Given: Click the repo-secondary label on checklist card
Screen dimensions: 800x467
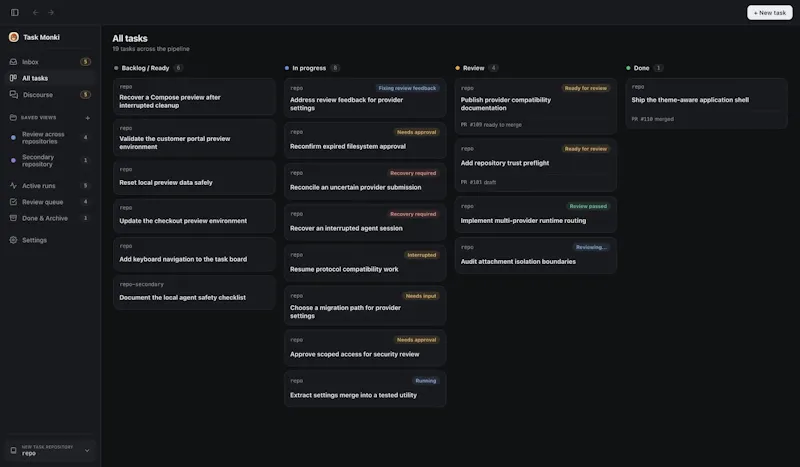Looking at the screenshot, I should (141, 284).
